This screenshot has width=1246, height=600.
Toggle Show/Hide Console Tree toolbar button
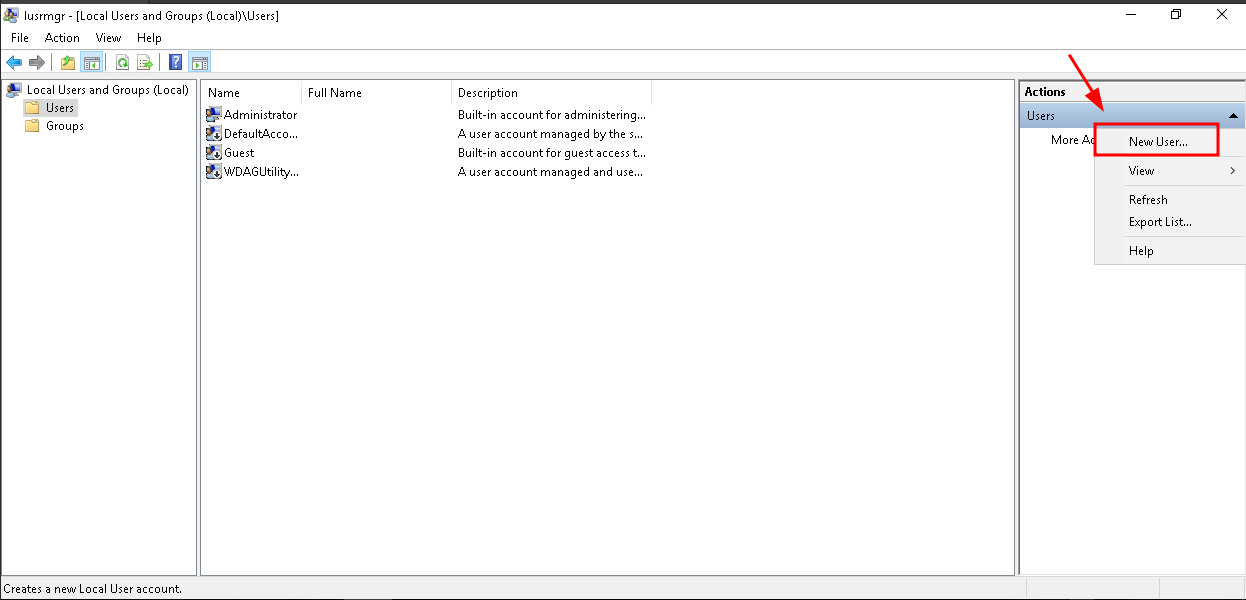click(x=91, y=62)
